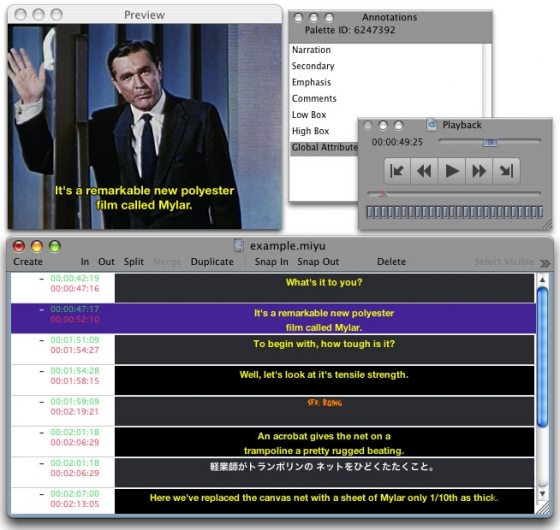Click Snap In in the toolbar
Viewport: 560px width, 530px height.
tap(271, 262)
